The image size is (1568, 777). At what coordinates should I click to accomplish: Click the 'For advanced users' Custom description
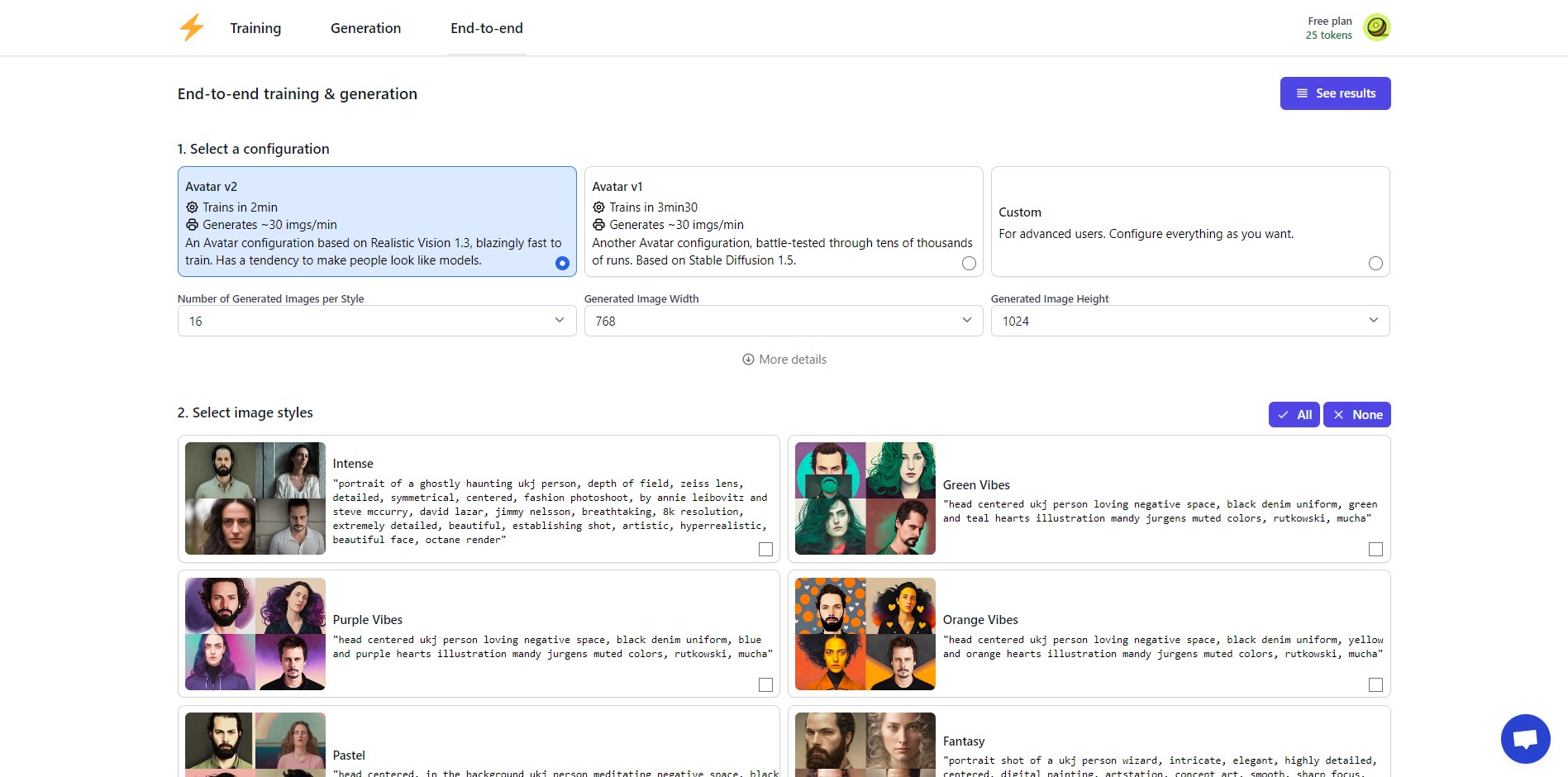click(1146, 234)
